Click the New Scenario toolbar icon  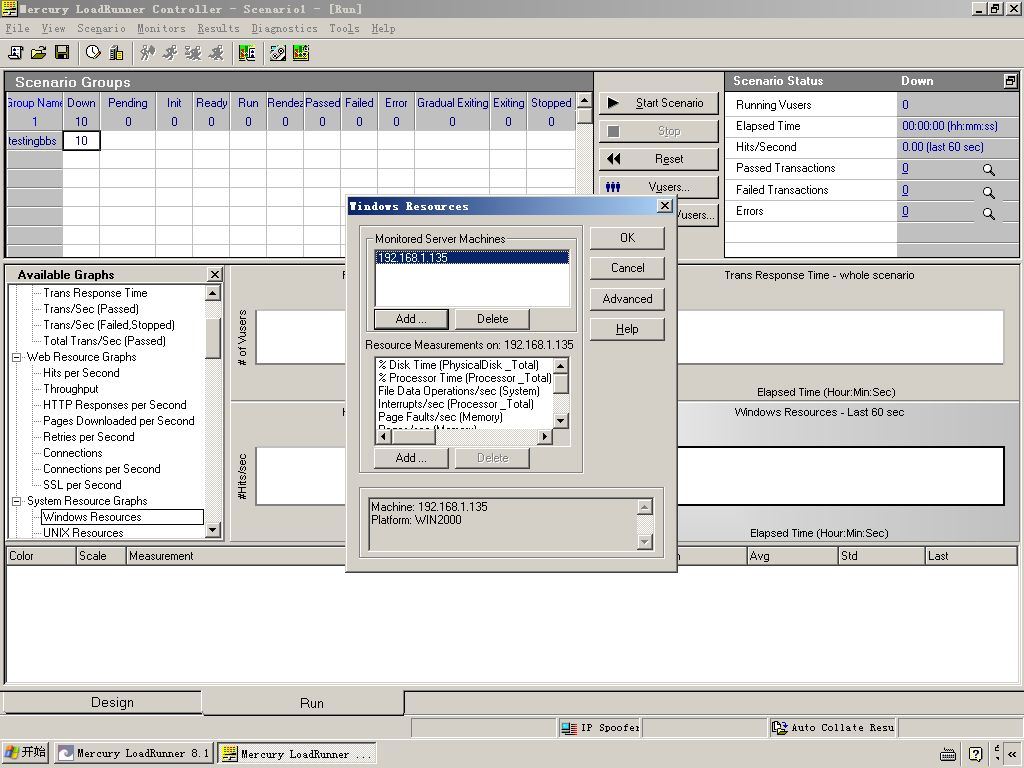[x=16, y=53]
